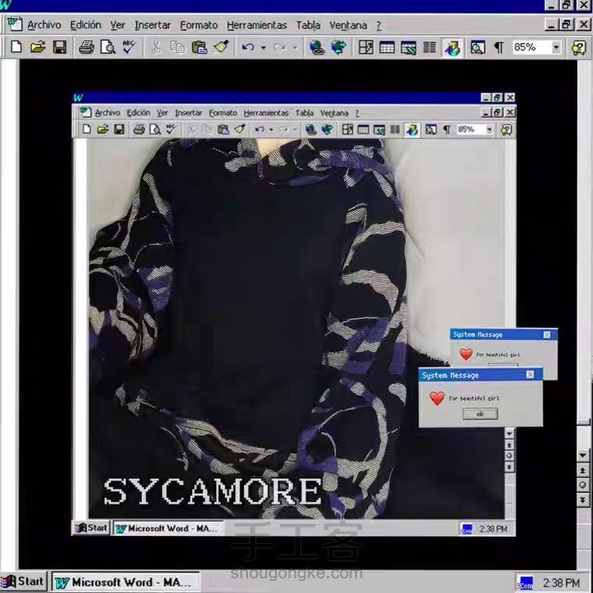Run the ABC spelling check in the outer toolbar

[129, 47]
